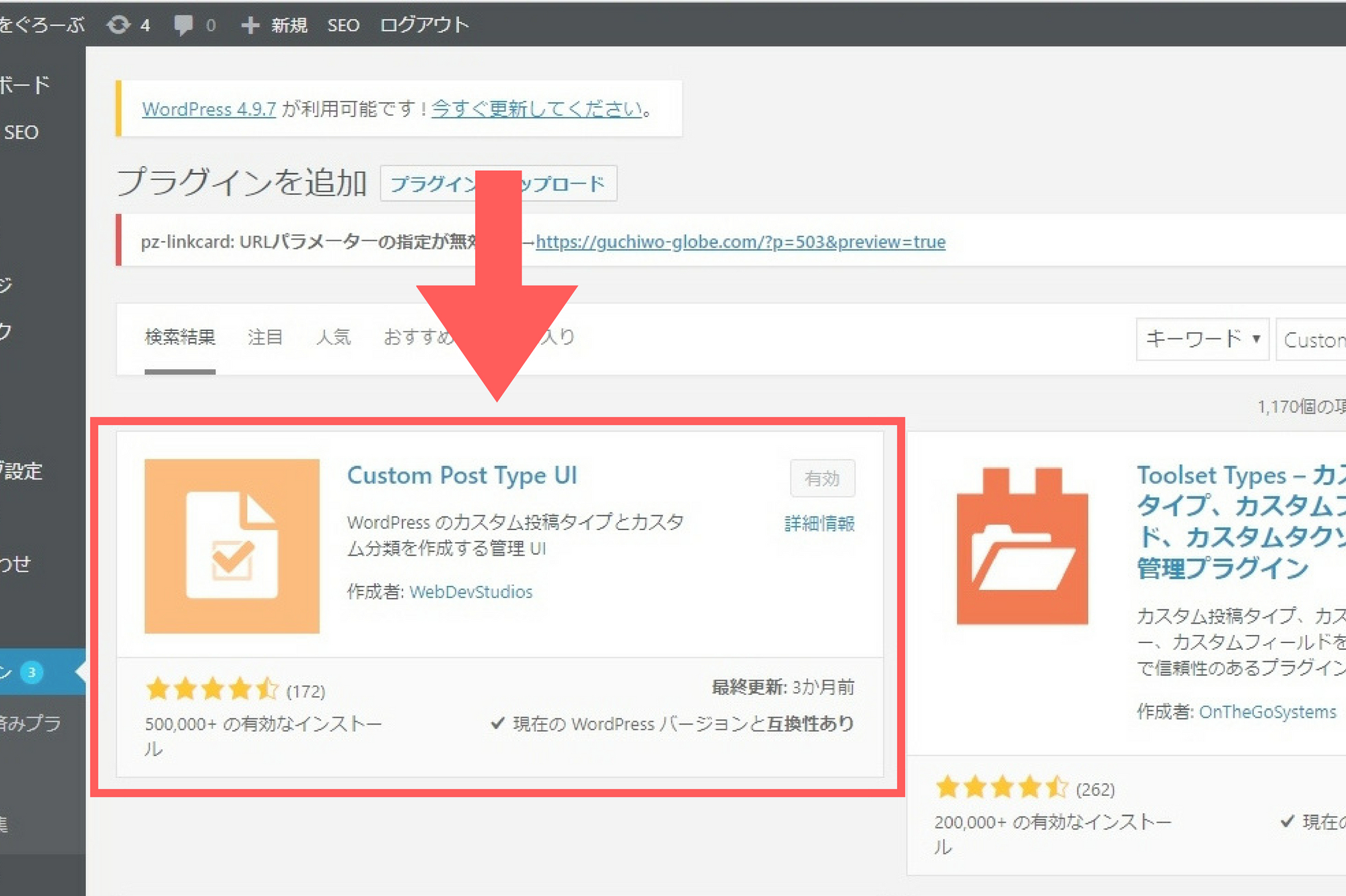Viewport: 1346px width, 896px height.
Task: Click the 最終更新: 3か月前 text
Action: tap(783, 687)
